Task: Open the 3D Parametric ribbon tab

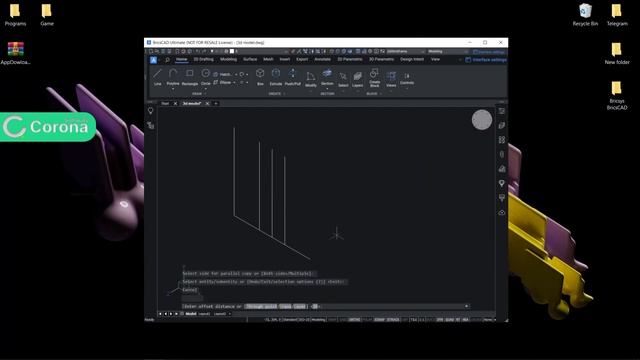Action: (x=381, y=60)
